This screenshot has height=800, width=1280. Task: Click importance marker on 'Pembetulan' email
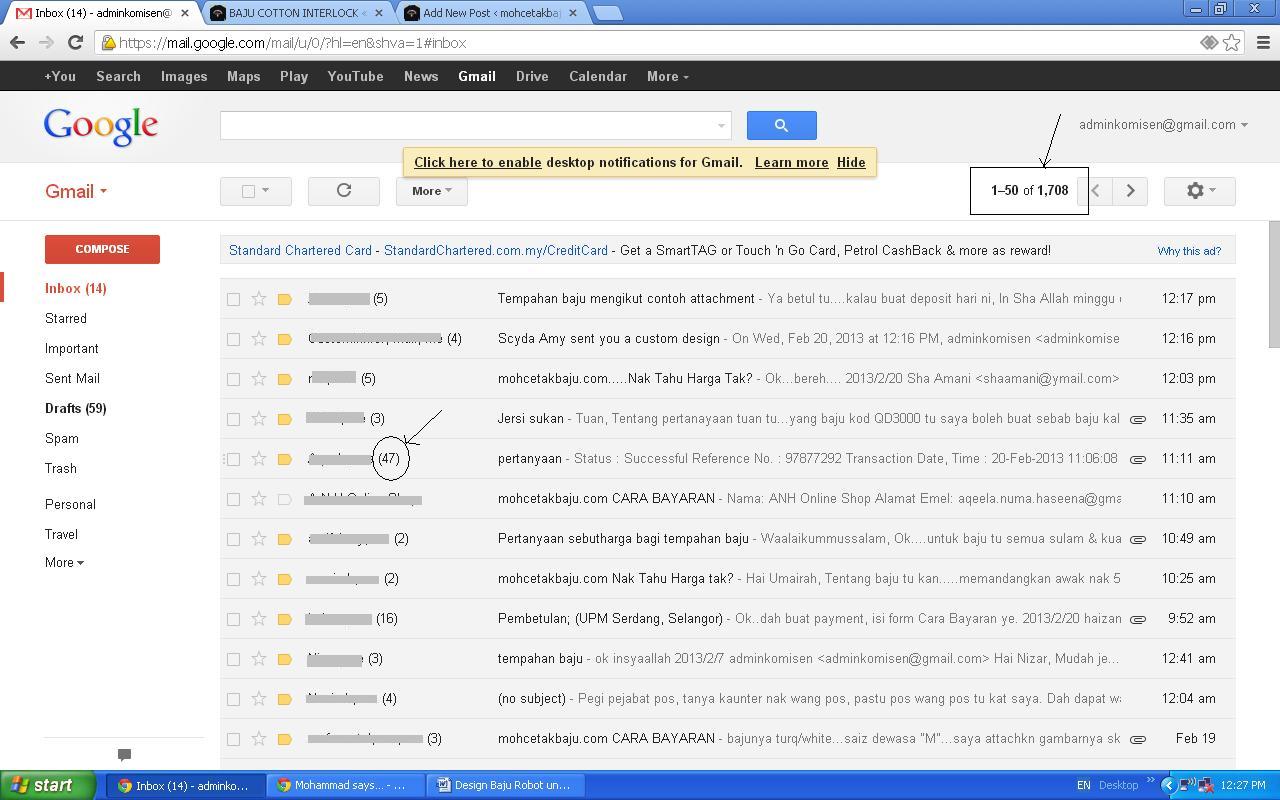click(285, 619)
